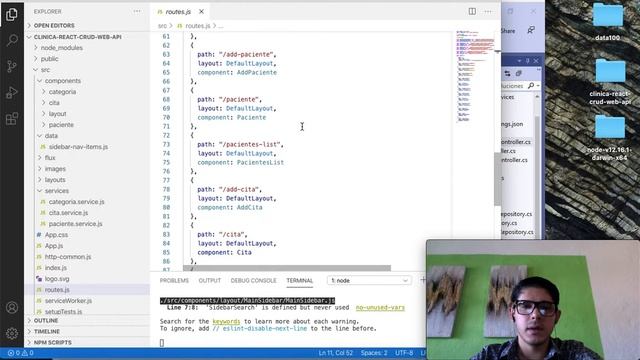
Task: Click the routes.js breadcrumb segment
Action: [198, 26]
